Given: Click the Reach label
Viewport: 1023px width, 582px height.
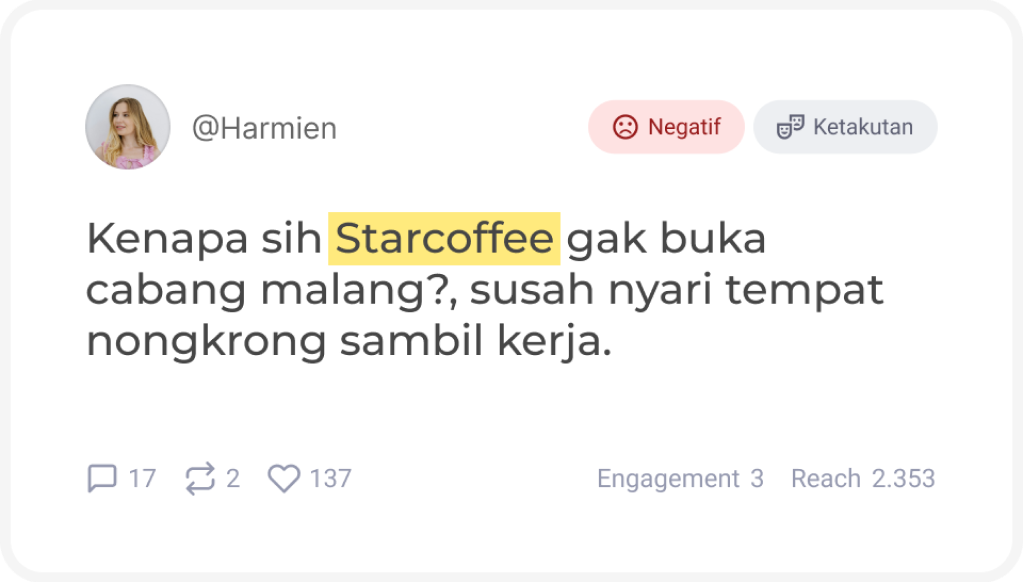Looking at the screenshot, I should [825, 479].
